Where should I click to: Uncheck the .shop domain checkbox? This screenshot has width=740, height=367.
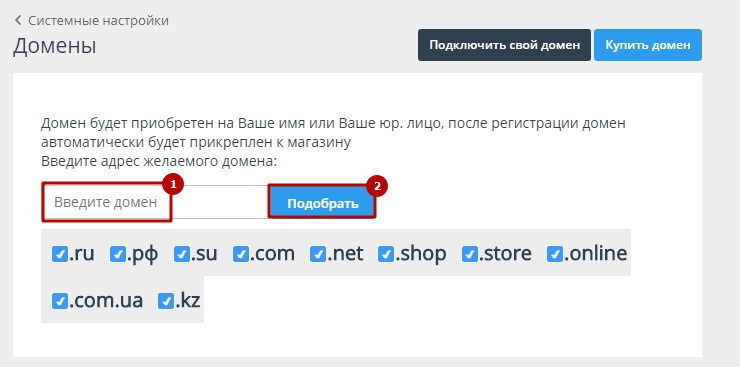(386, 254)
